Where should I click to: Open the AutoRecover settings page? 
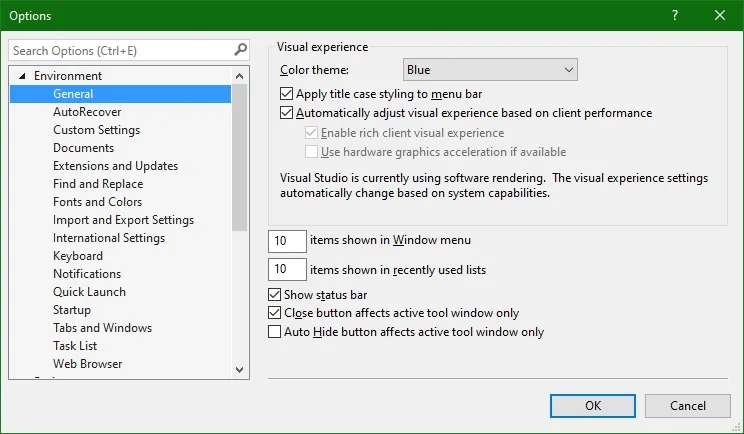[x=87, y=112]
